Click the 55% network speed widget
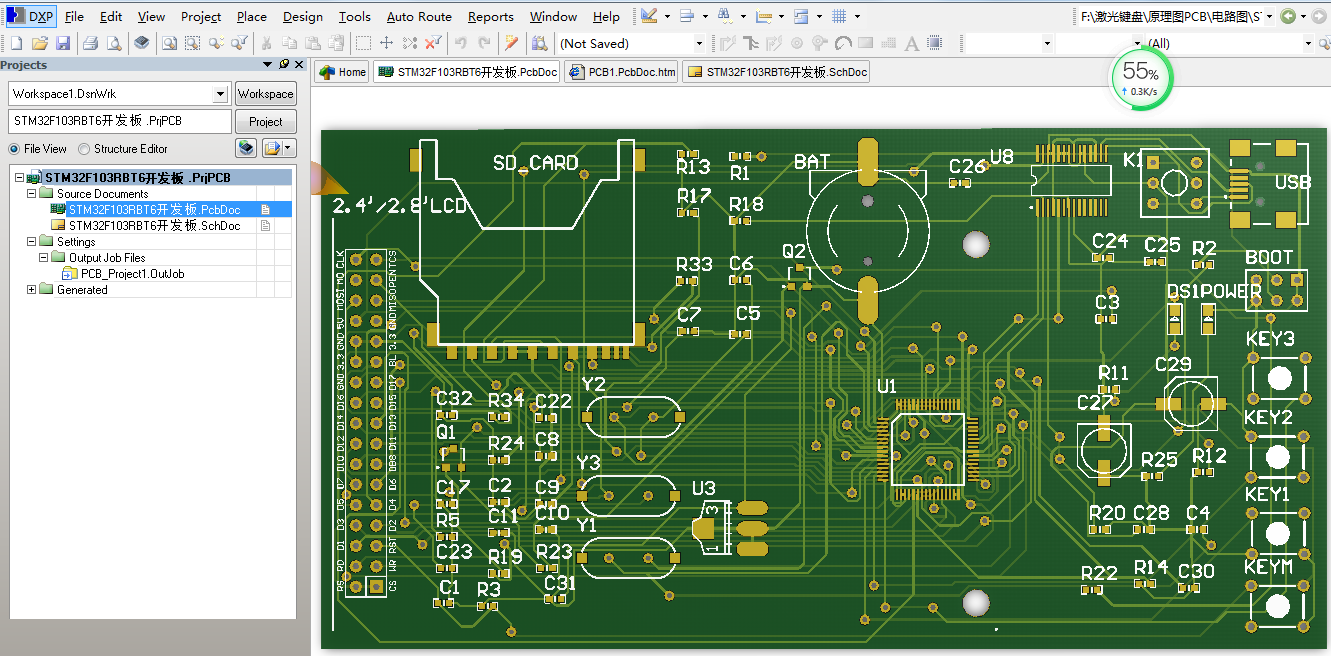 pos(1140,77)
